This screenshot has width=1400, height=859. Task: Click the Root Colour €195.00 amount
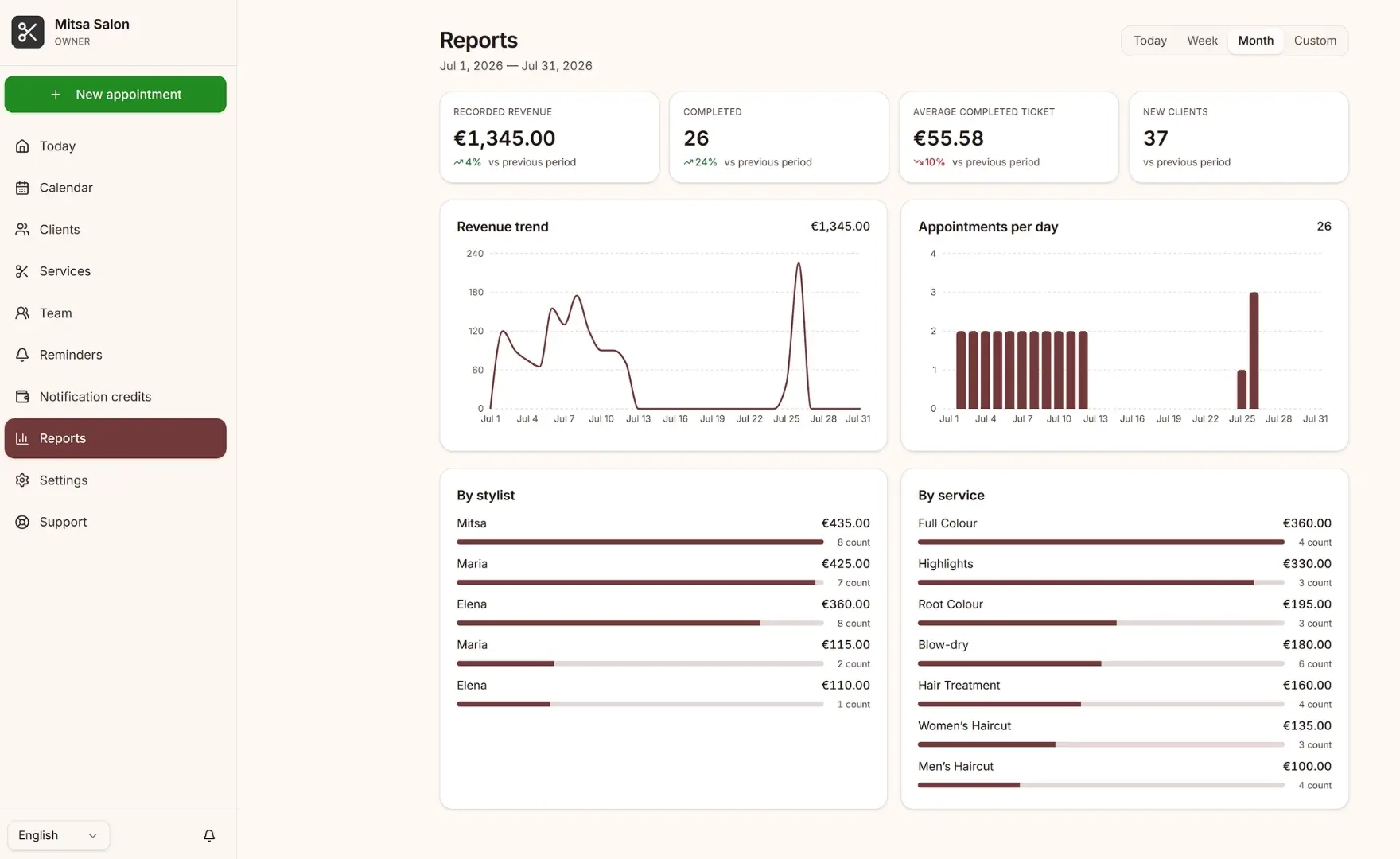1307,604
